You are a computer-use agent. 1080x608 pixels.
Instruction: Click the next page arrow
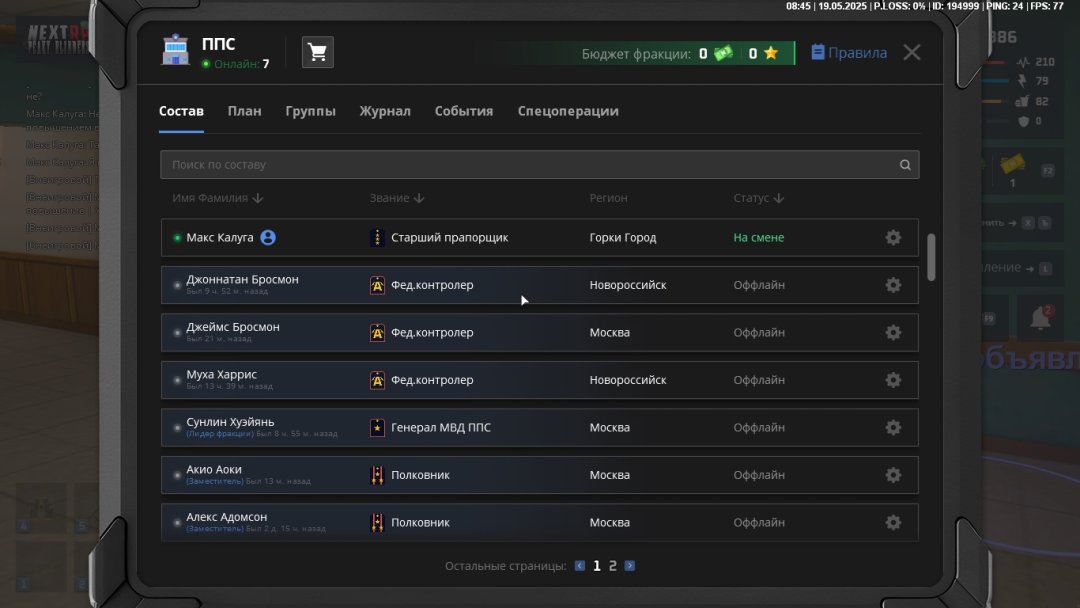630,566
